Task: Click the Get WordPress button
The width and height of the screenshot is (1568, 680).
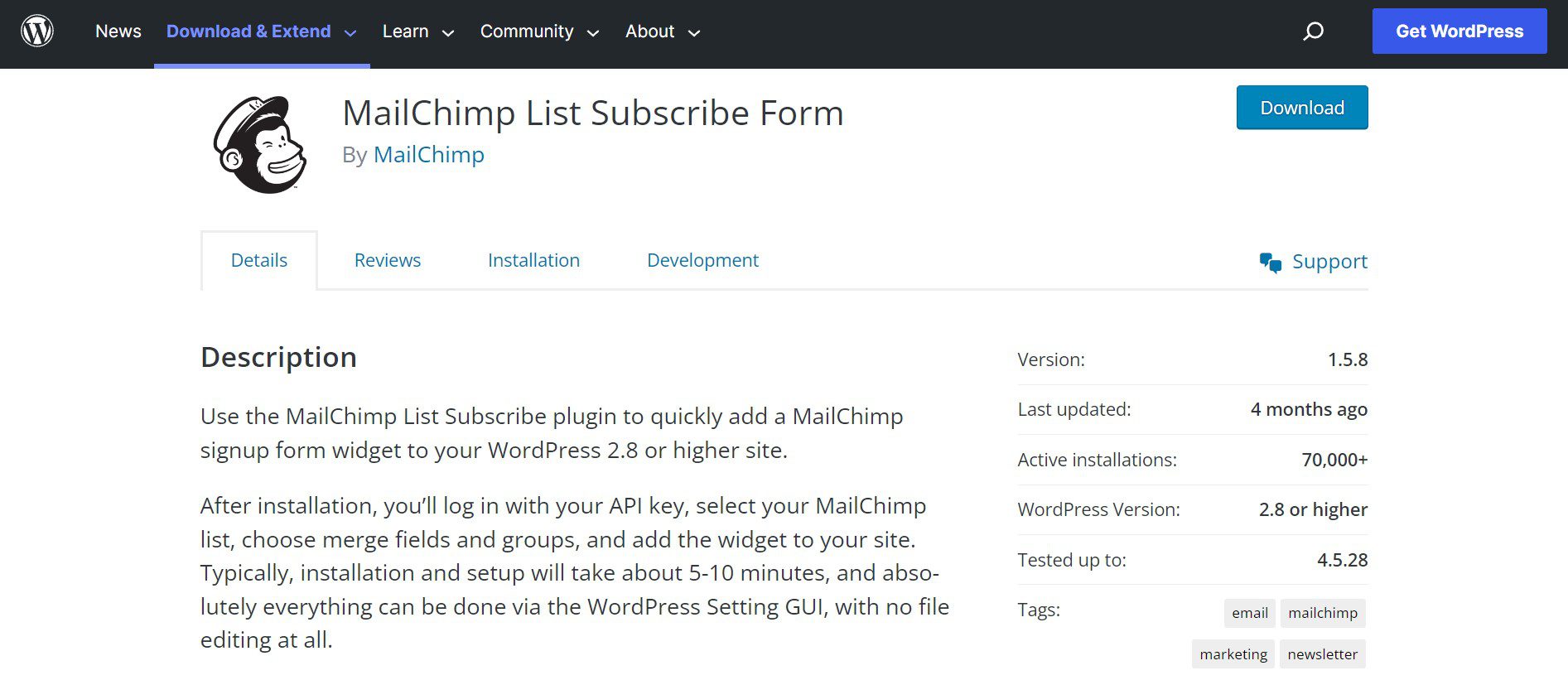Action: [x=1459, y=31]
